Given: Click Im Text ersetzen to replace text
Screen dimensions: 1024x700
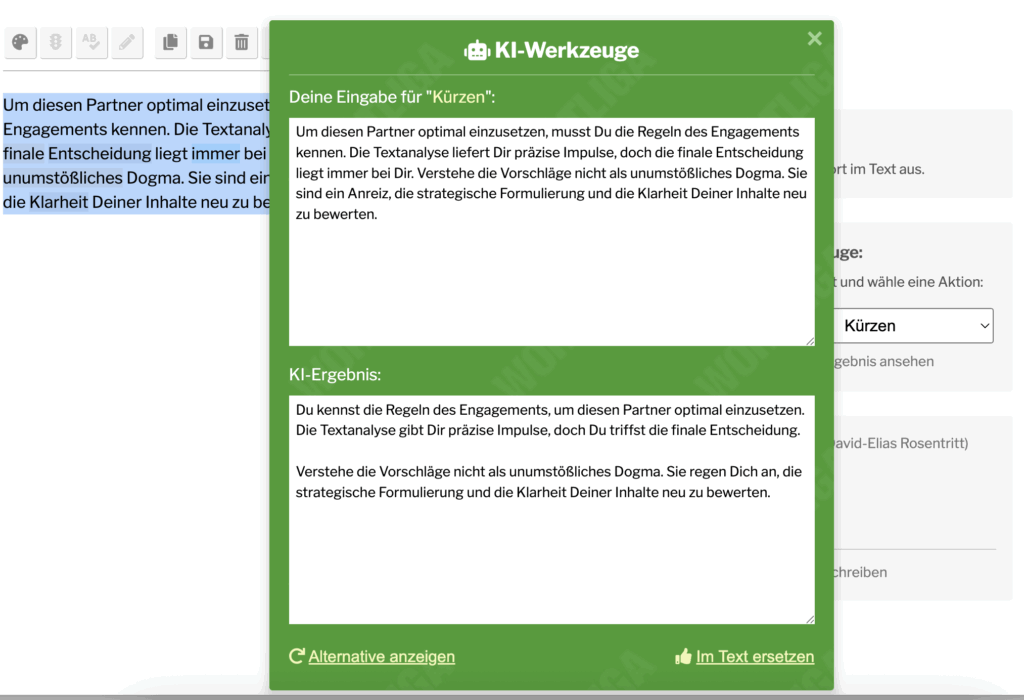Looking at the screenshot, I should [x=756, y=656].
